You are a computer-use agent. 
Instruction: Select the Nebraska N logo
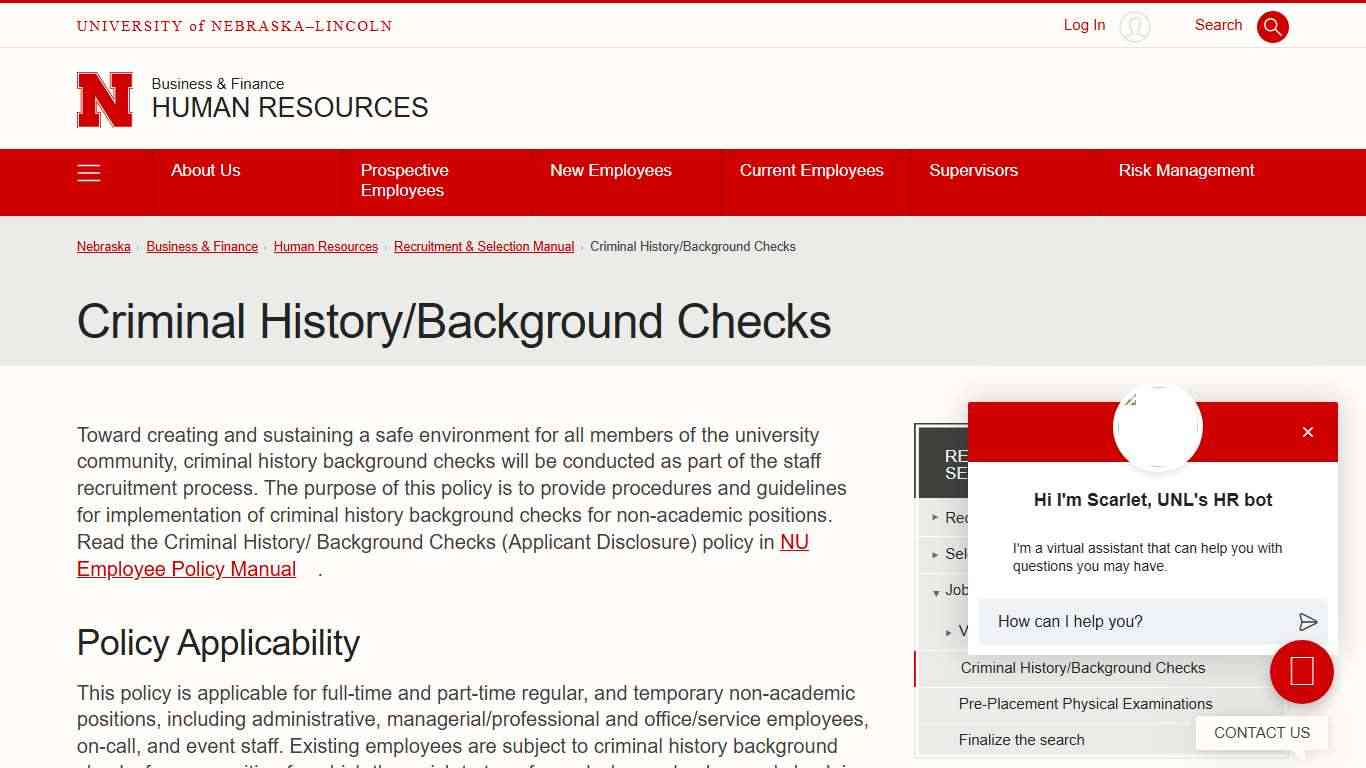[104, 99]
